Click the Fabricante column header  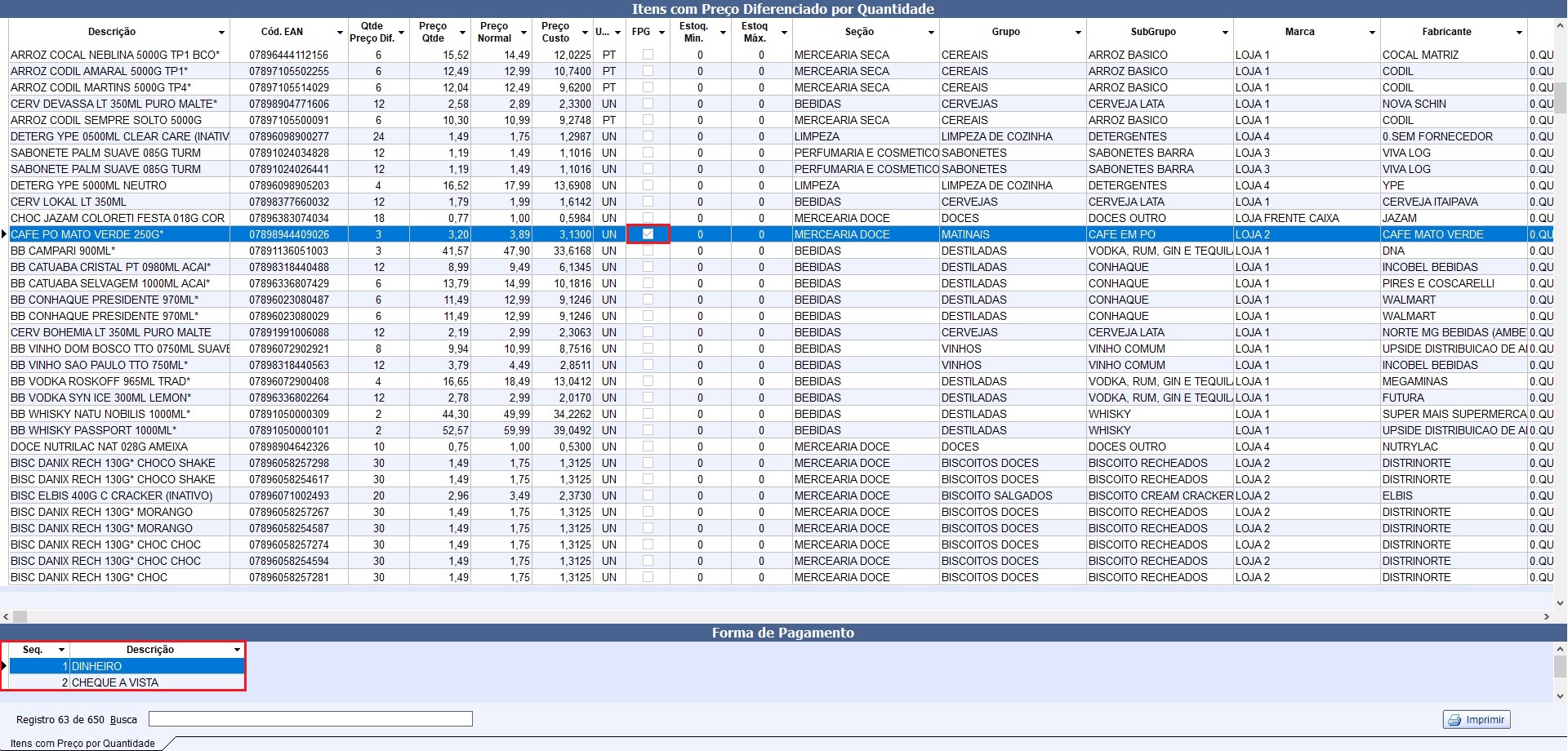point(1446,32)
